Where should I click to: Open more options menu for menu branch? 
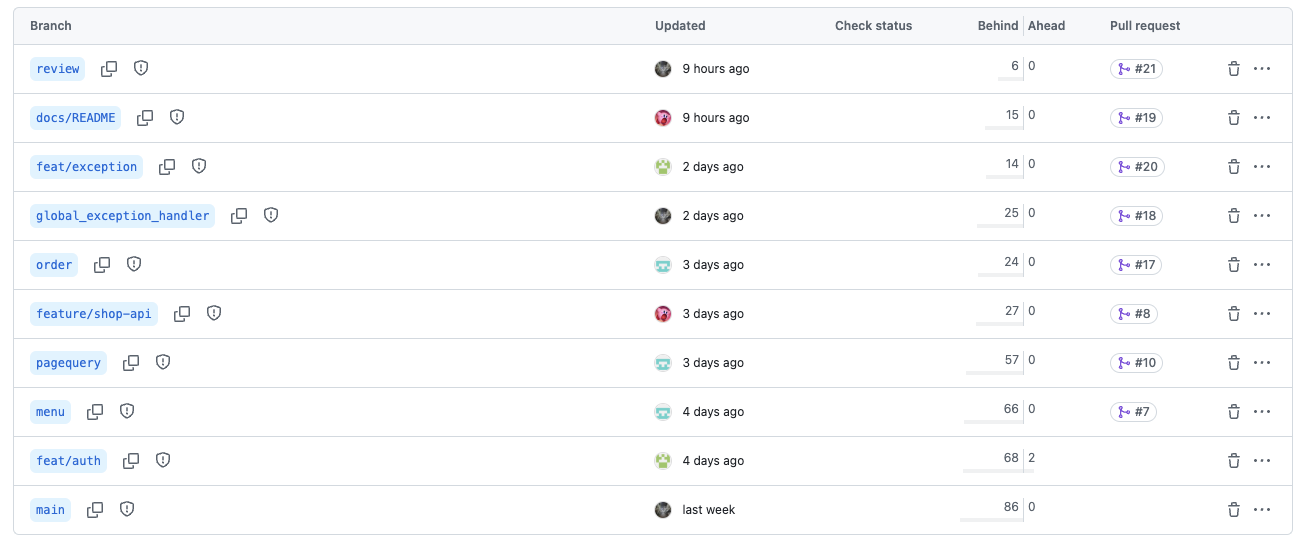[1262, 412]
